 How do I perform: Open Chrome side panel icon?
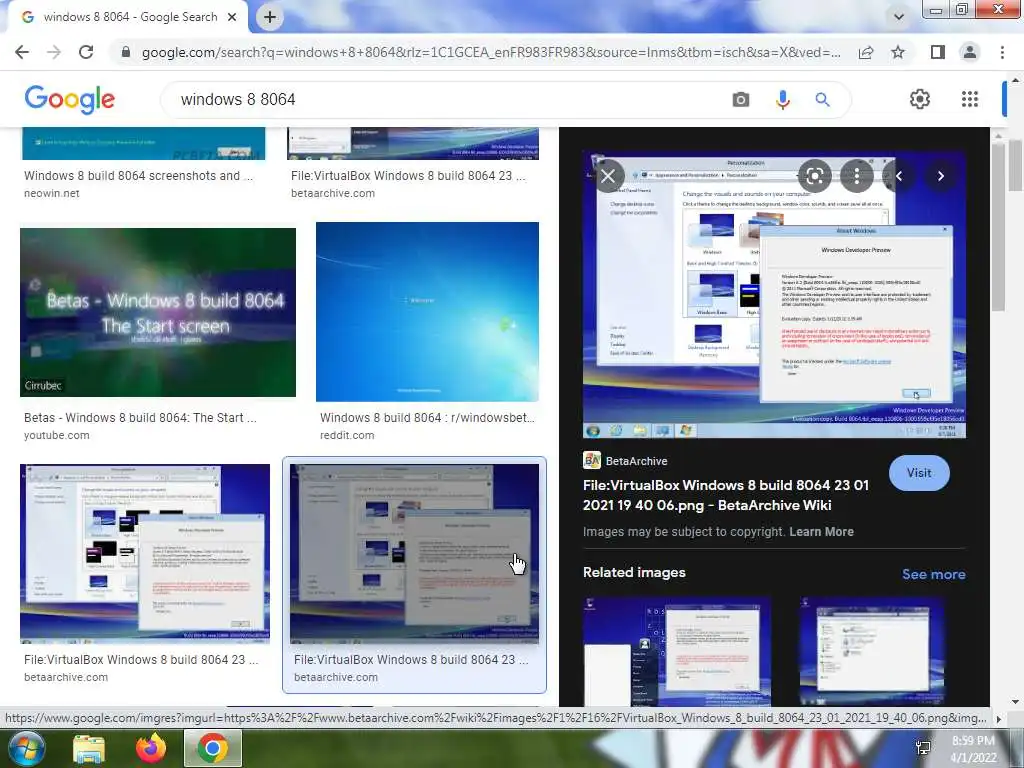(x=938, y=52)
